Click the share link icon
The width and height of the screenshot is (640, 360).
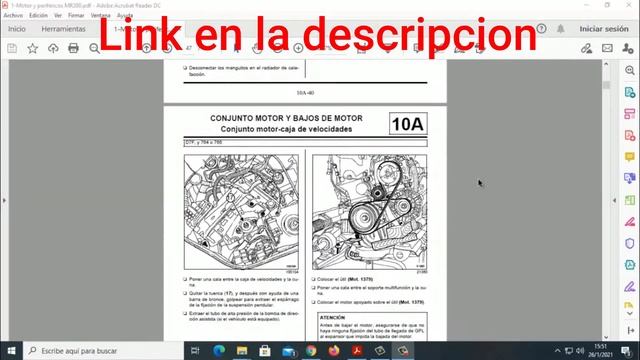(587, 49)
